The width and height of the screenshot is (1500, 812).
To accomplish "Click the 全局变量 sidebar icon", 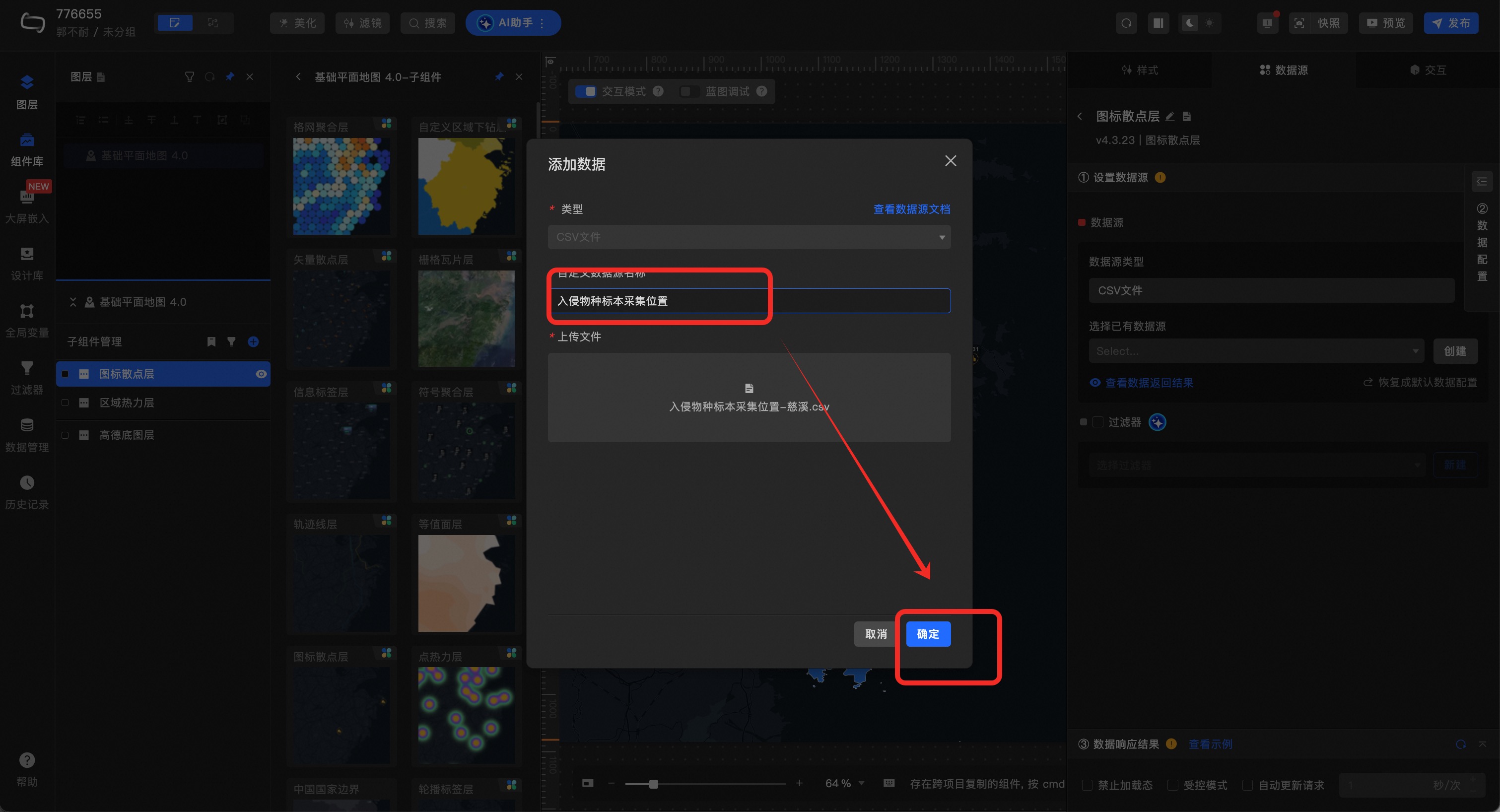I will point(27,320).
